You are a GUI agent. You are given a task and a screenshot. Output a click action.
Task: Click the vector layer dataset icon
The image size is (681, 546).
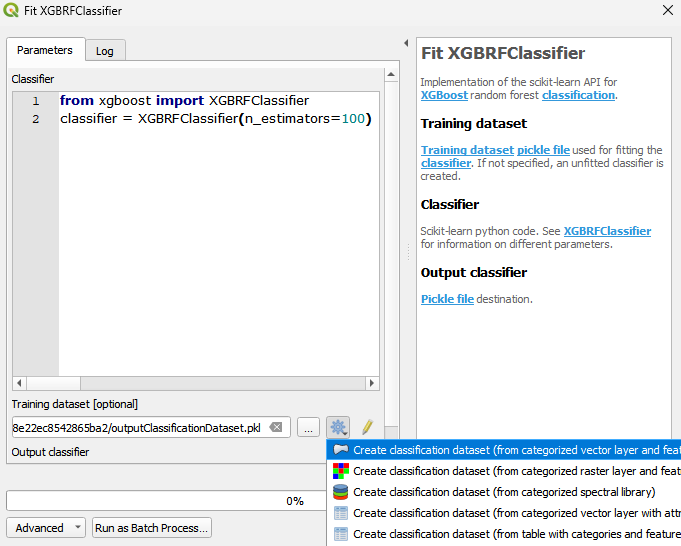coord(340,450)
